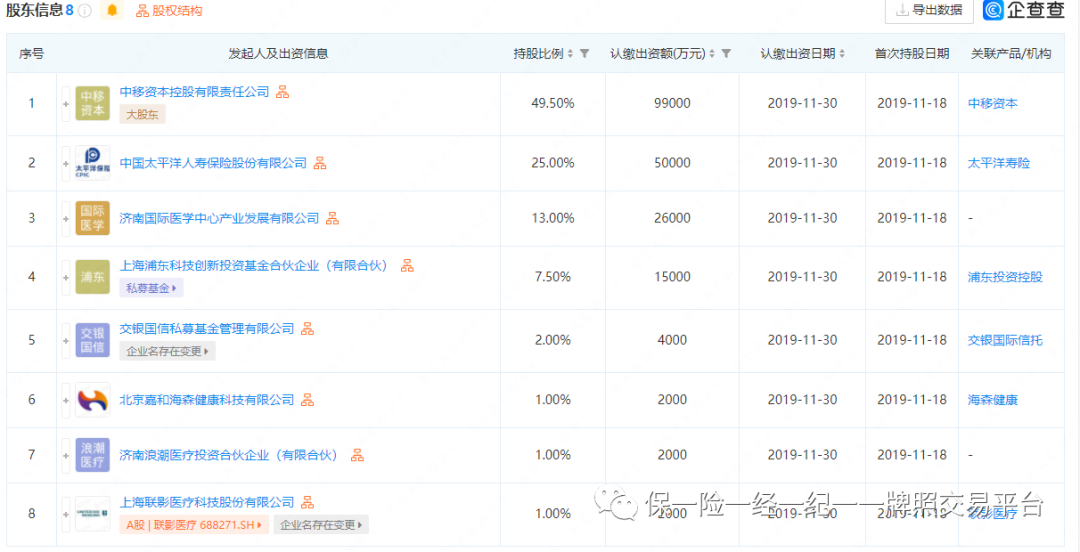
Task: Click structure icon next to 中国太平洋人寿保险
Action: [320, 163]
